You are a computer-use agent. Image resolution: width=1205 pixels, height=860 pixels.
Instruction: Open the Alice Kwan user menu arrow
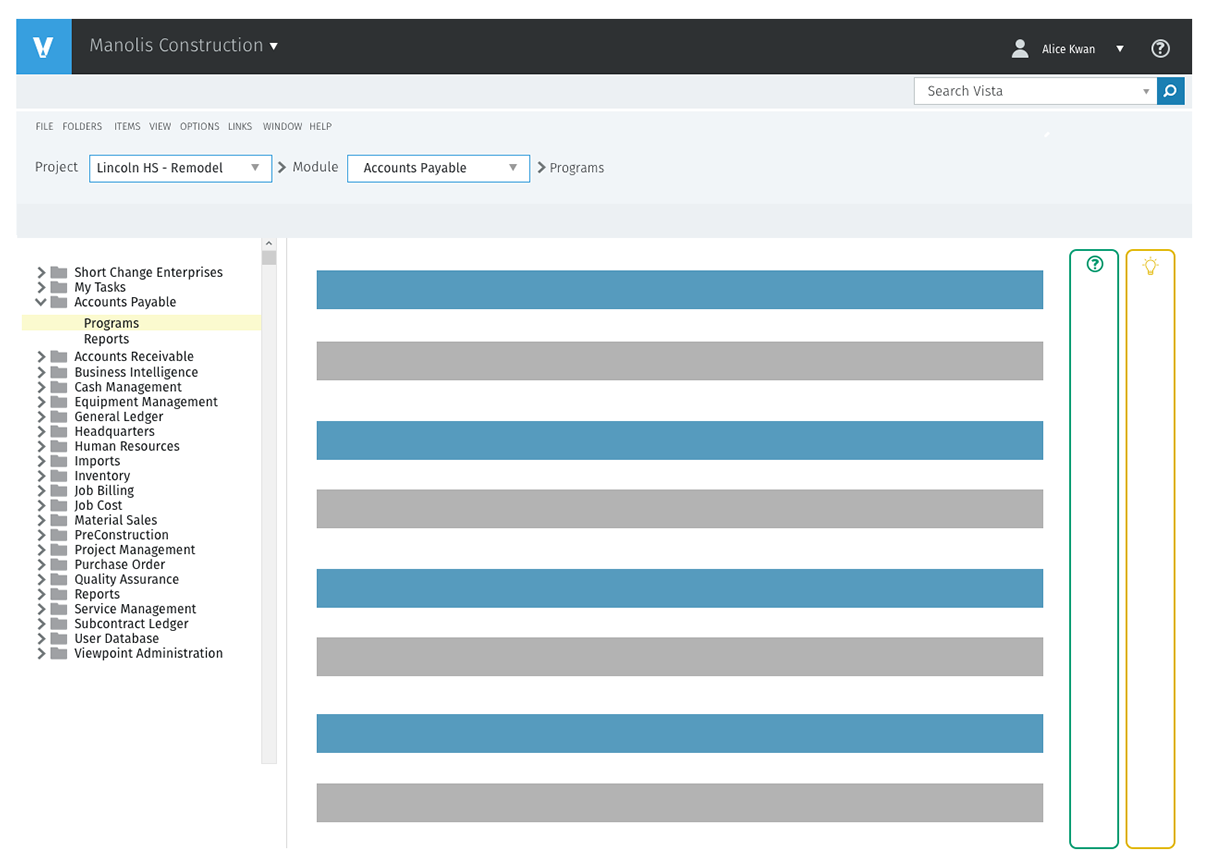tap(1120, 49)
